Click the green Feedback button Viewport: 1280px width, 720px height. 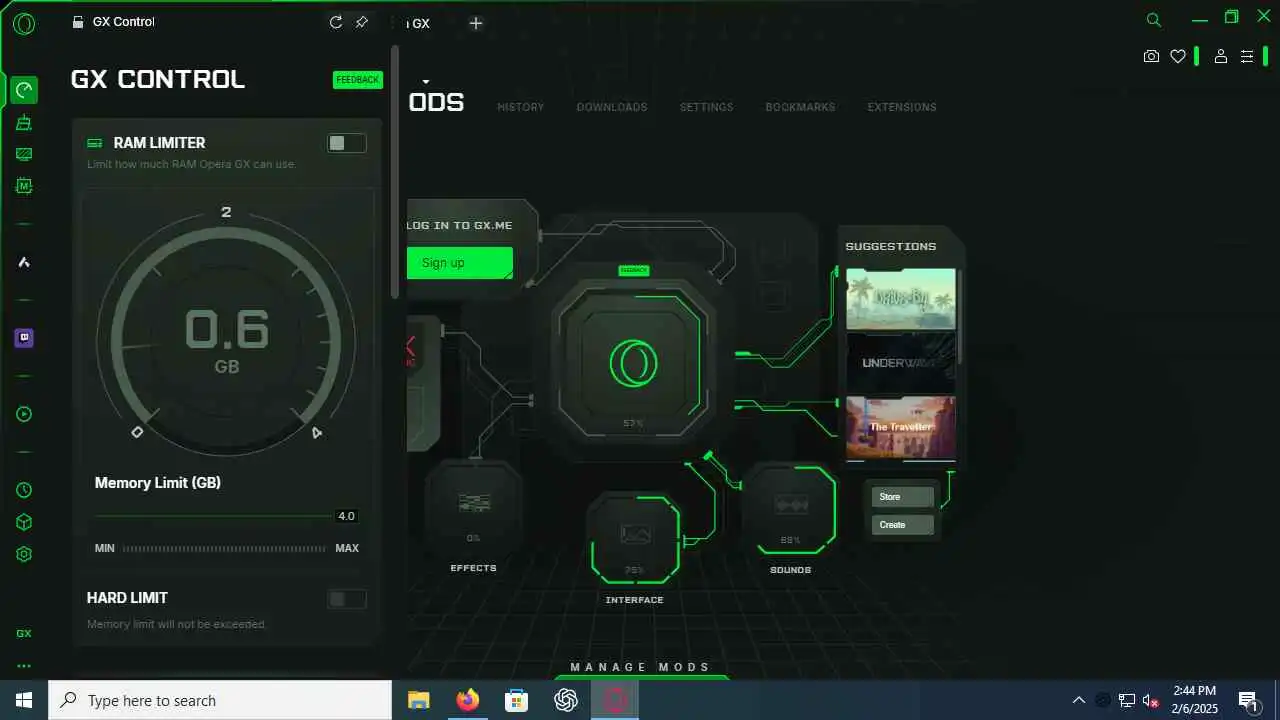tap(358, 80)
